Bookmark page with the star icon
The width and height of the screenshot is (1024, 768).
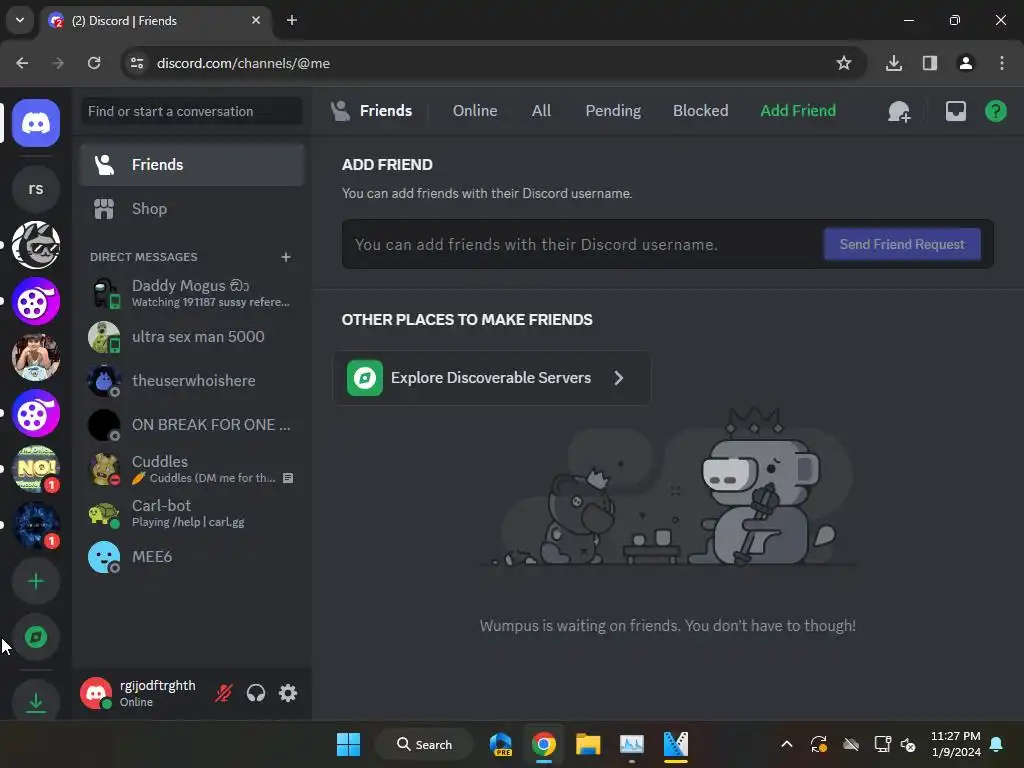[x=843, y=63]
